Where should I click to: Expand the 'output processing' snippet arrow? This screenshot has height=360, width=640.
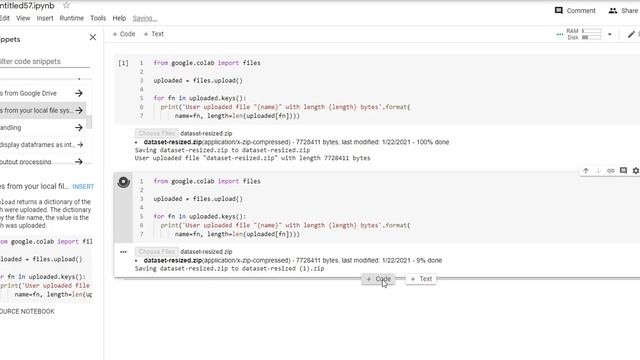click(x=79, y=162)
